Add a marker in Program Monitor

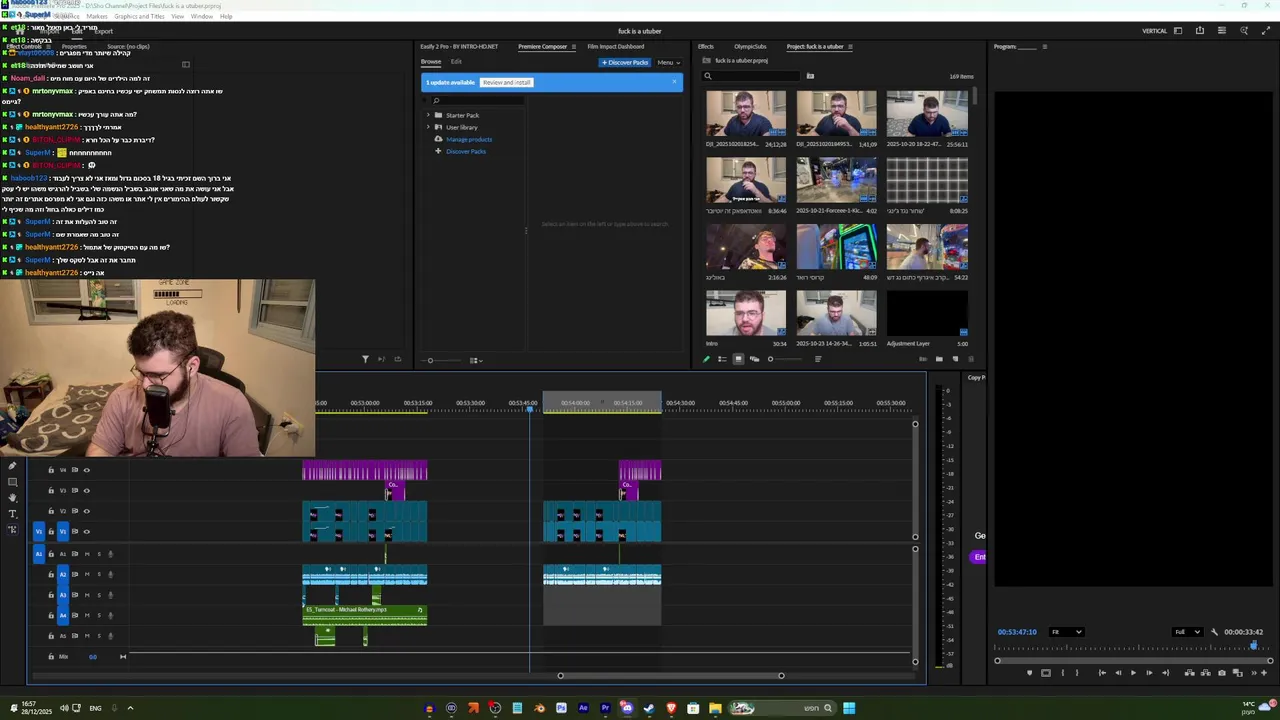1030,673
